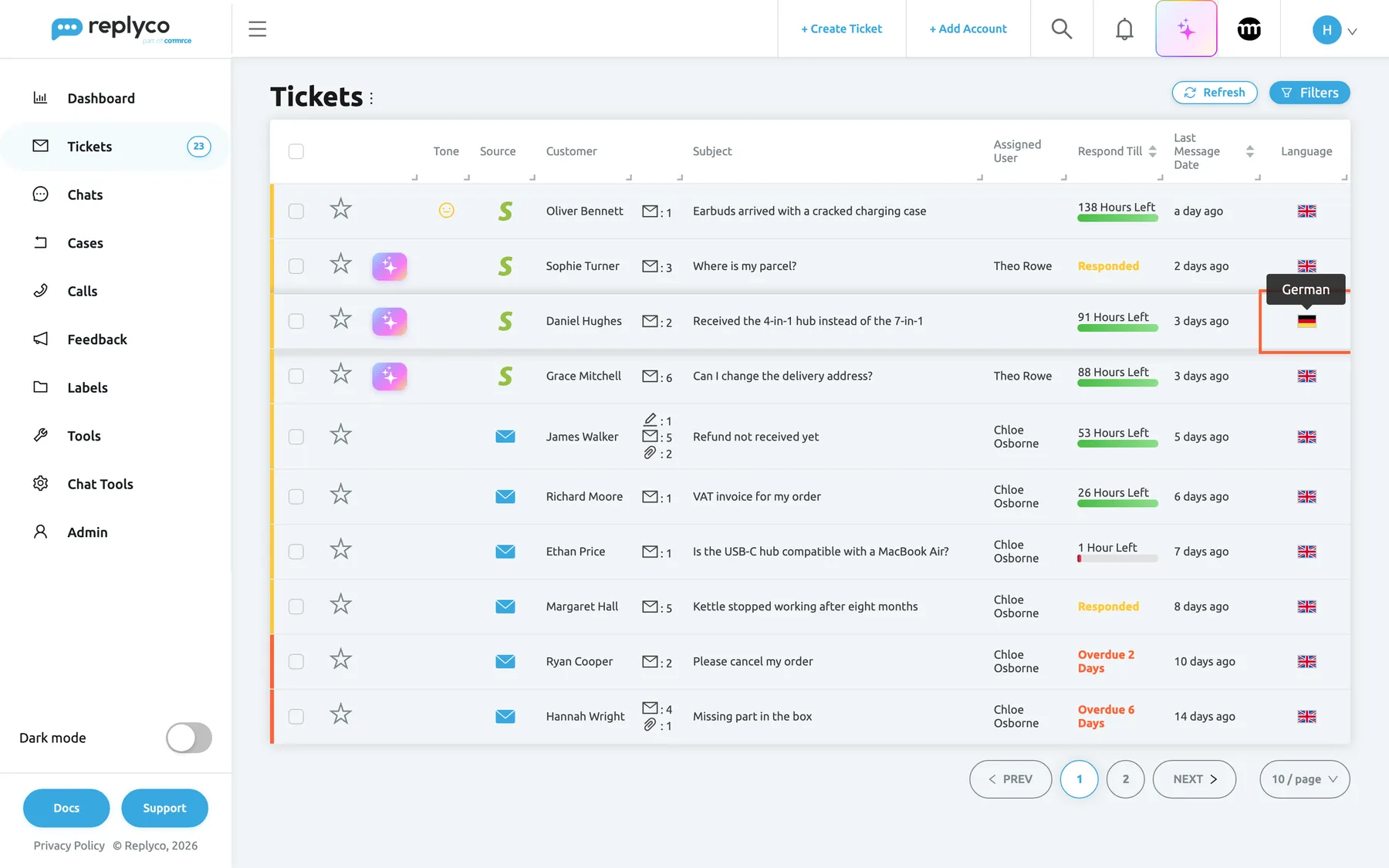
Task: Star the Oliver Bennett ticket
Action: 340,209
